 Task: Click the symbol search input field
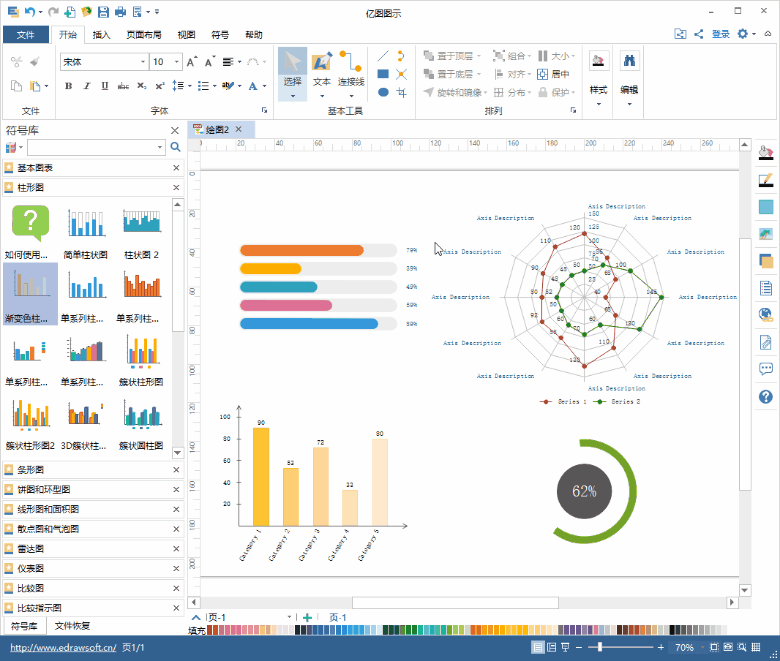[92, 147]
